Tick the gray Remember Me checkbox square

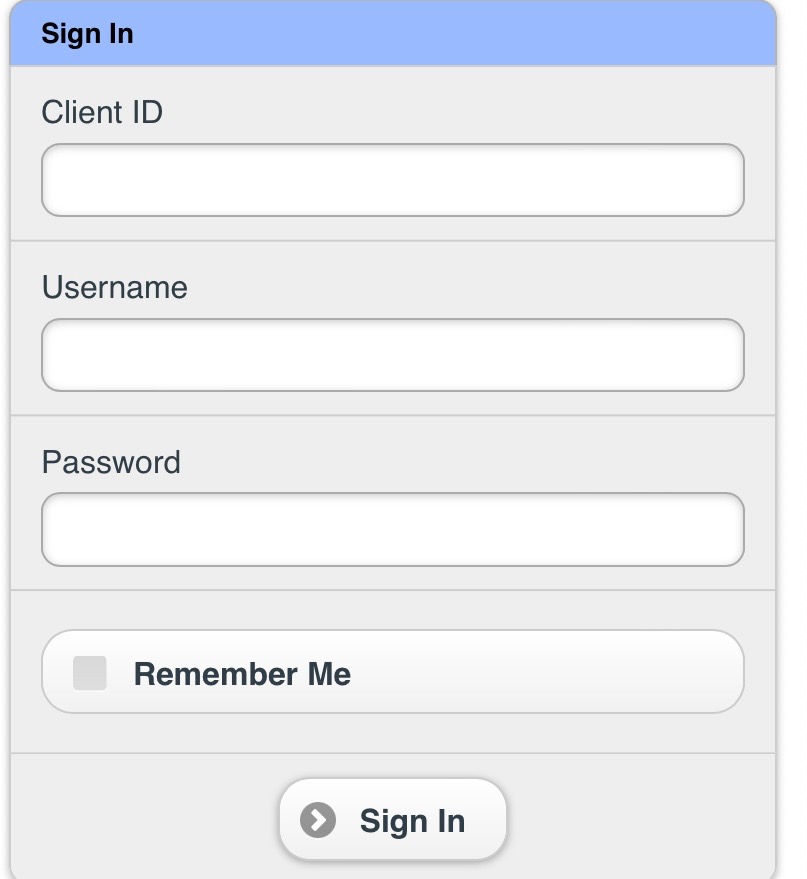coord(90,673)
